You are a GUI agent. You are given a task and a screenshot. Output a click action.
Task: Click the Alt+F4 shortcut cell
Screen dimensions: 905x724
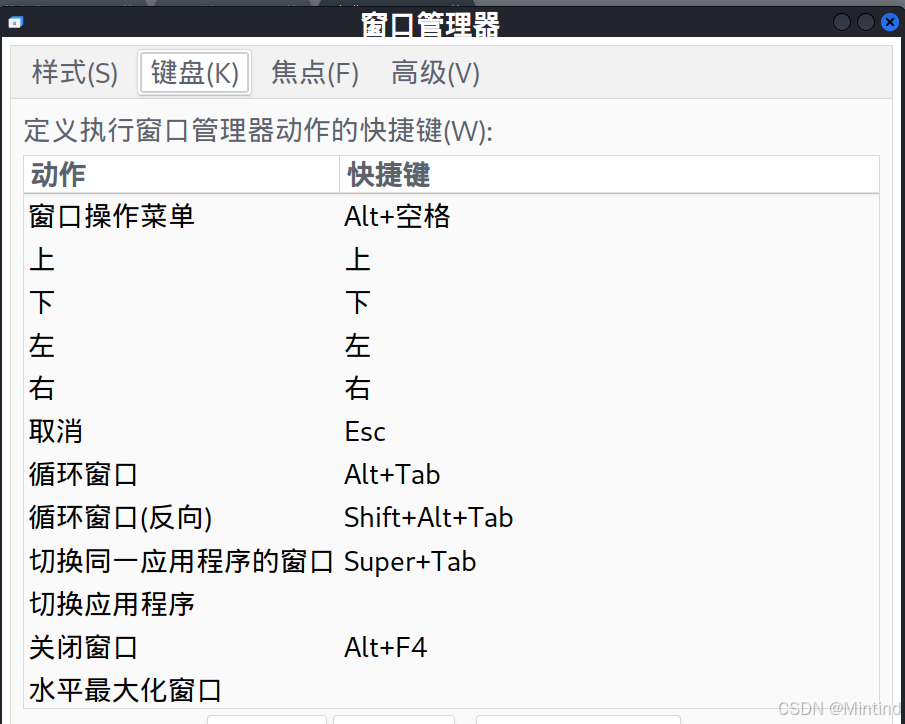386,647
